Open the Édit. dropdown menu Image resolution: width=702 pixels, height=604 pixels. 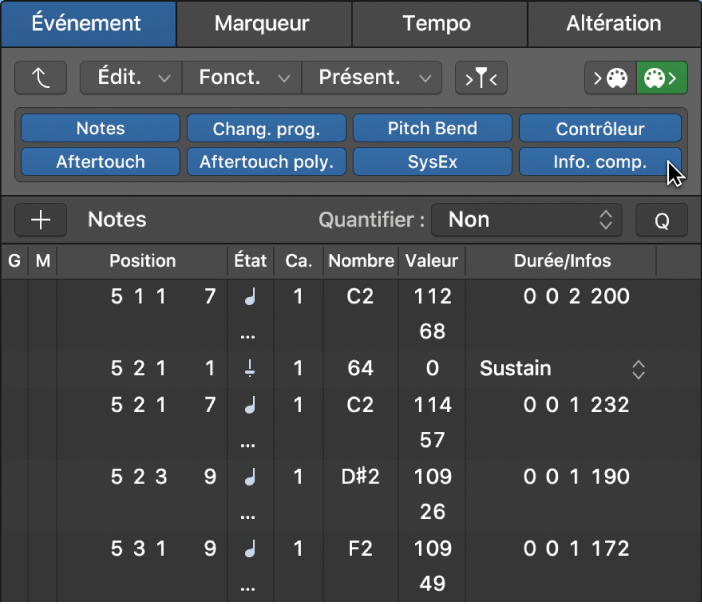click(x=130, y=77)
